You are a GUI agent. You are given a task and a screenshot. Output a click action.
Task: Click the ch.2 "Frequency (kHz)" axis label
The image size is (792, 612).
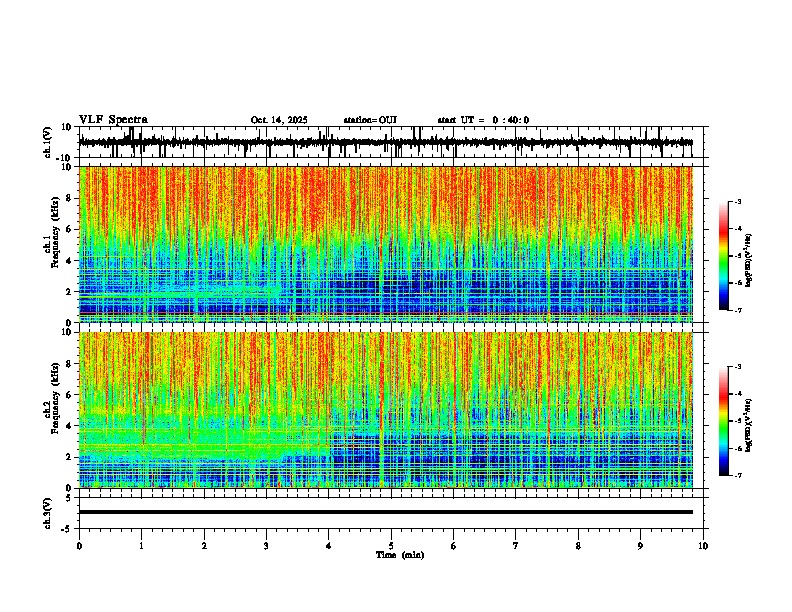[55, 398]
